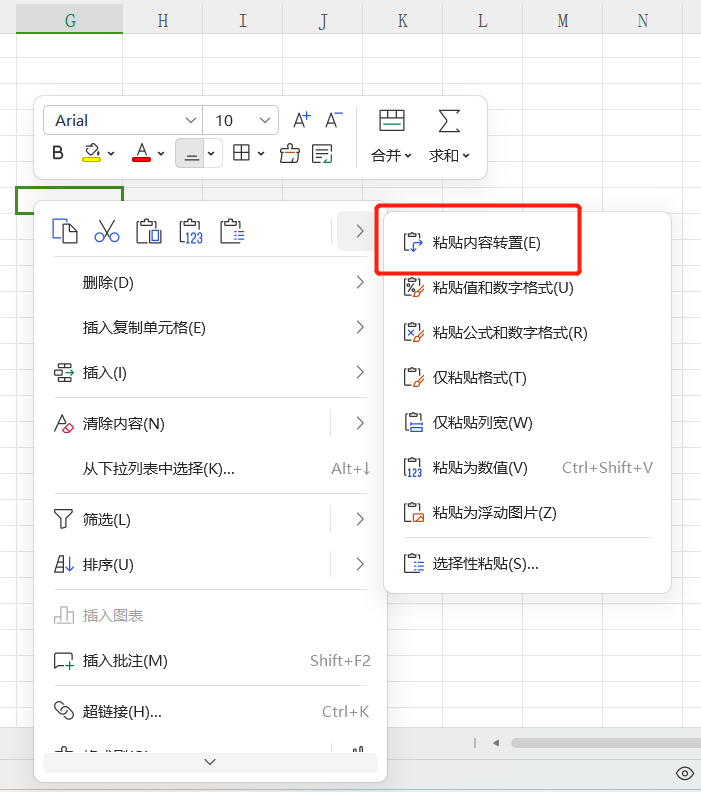Open font color dropdown arrow
The height and width of the screenshot is (792, 701).
point(161,153)
